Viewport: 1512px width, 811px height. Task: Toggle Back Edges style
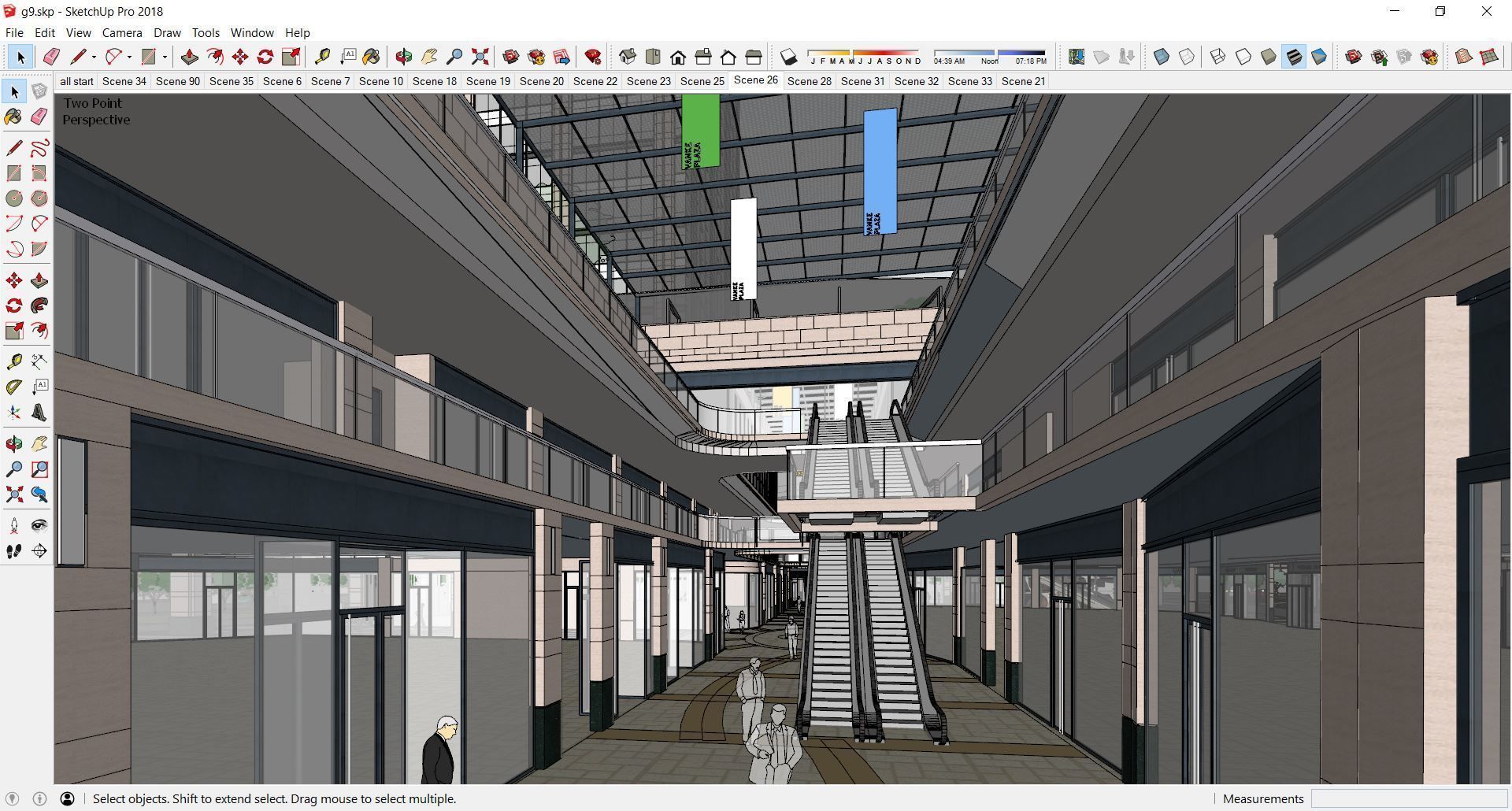1187,57
